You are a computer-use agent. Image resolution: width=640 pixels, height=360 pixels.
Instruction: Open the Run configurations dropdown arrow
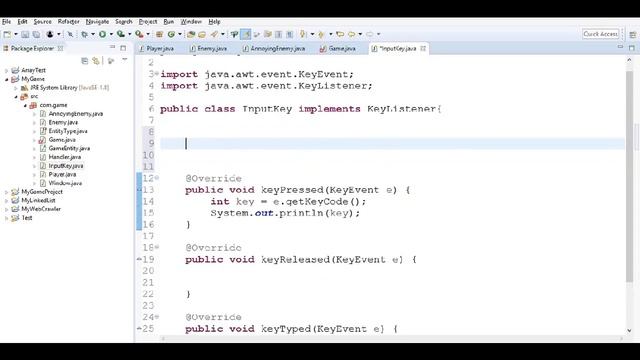click(x=111, y=34)
